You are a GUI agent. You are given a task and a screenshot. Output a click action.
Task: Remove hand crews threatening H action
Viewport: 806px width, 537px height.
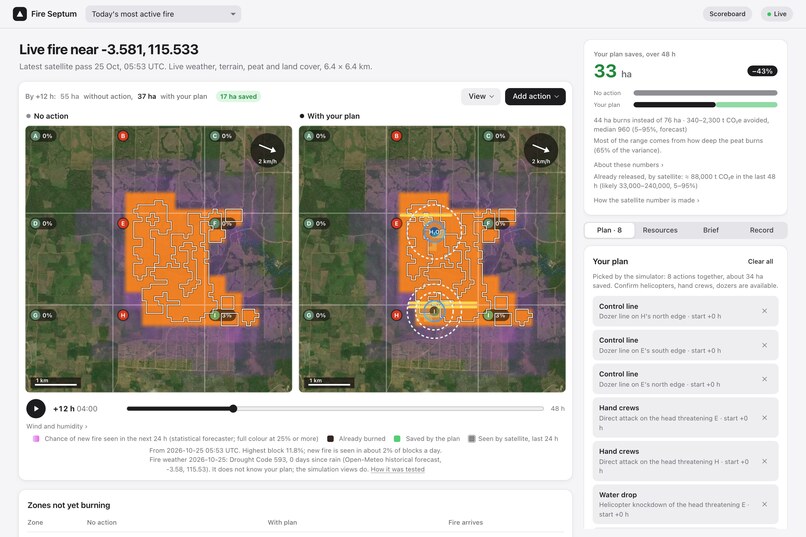pos(764,461)
